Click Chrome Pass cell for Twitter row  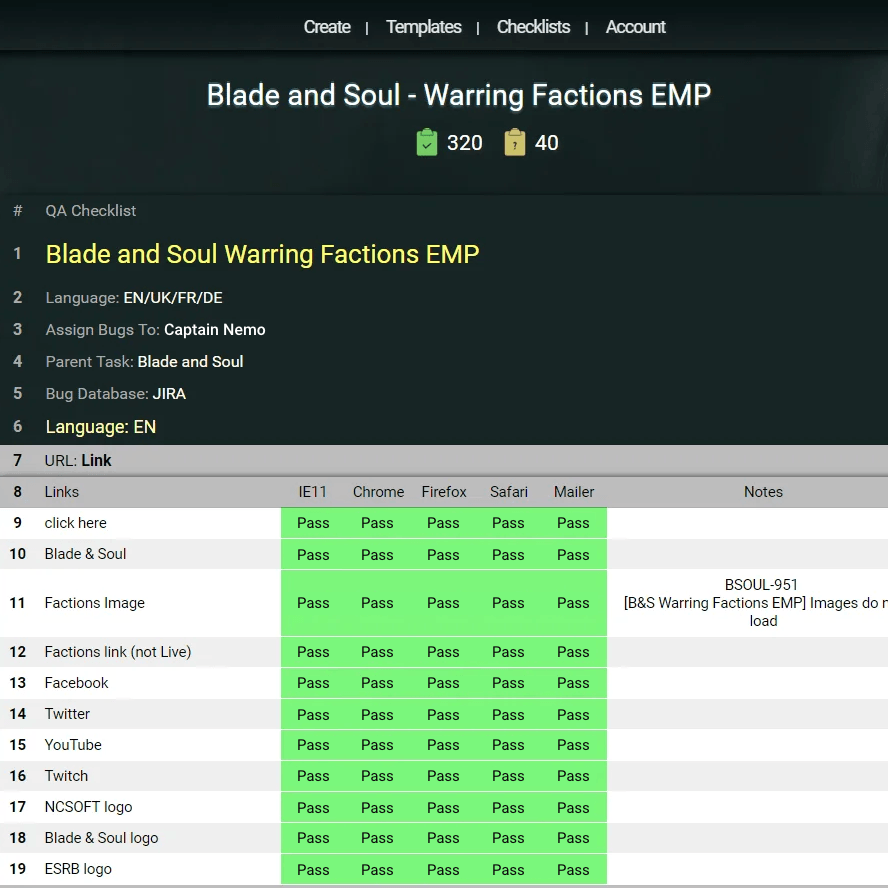tap(377, 714)
